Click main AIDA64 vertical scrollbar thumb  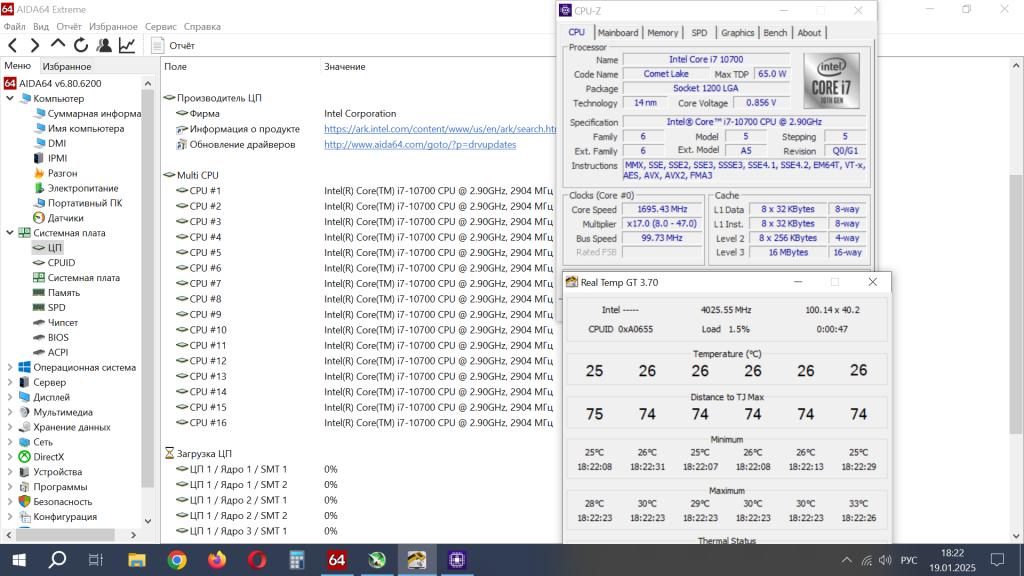tap(1016, 304)
